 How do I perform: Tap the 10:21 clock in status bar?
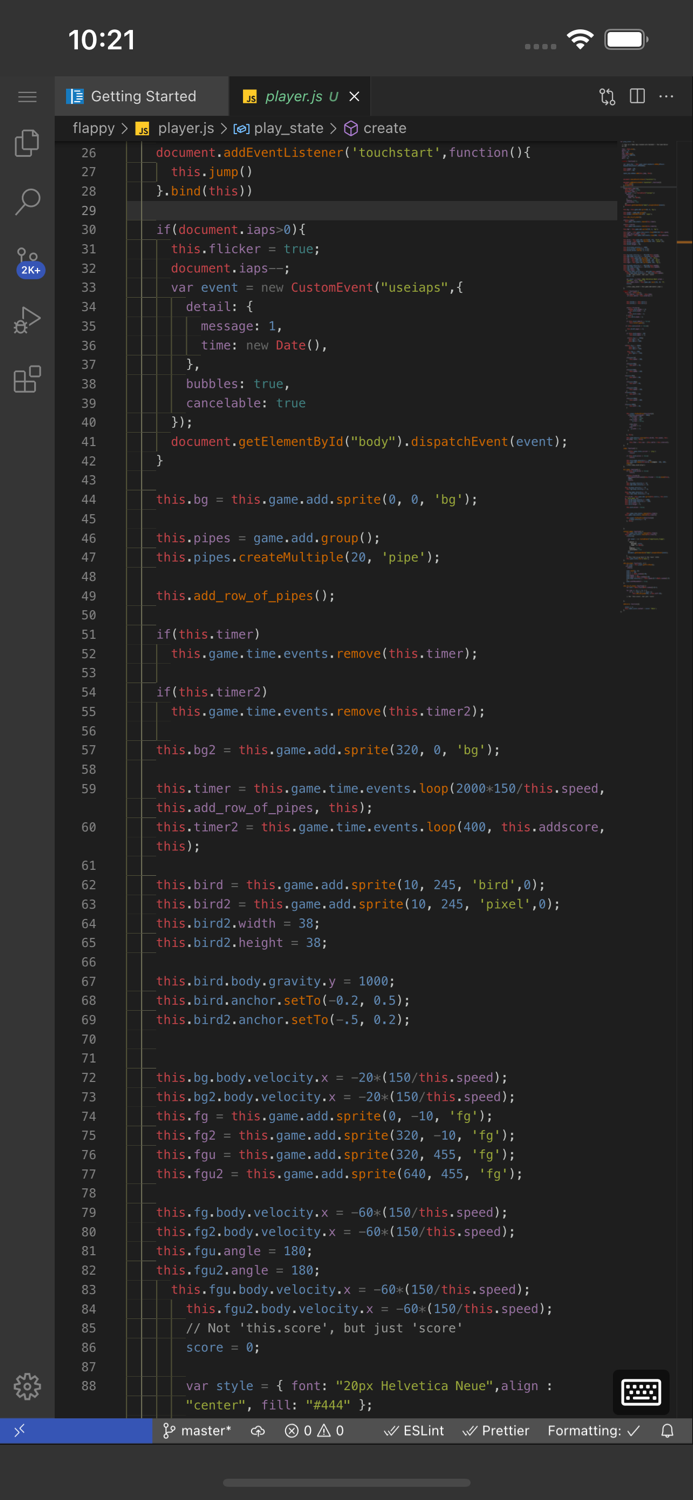coord(101,40)
